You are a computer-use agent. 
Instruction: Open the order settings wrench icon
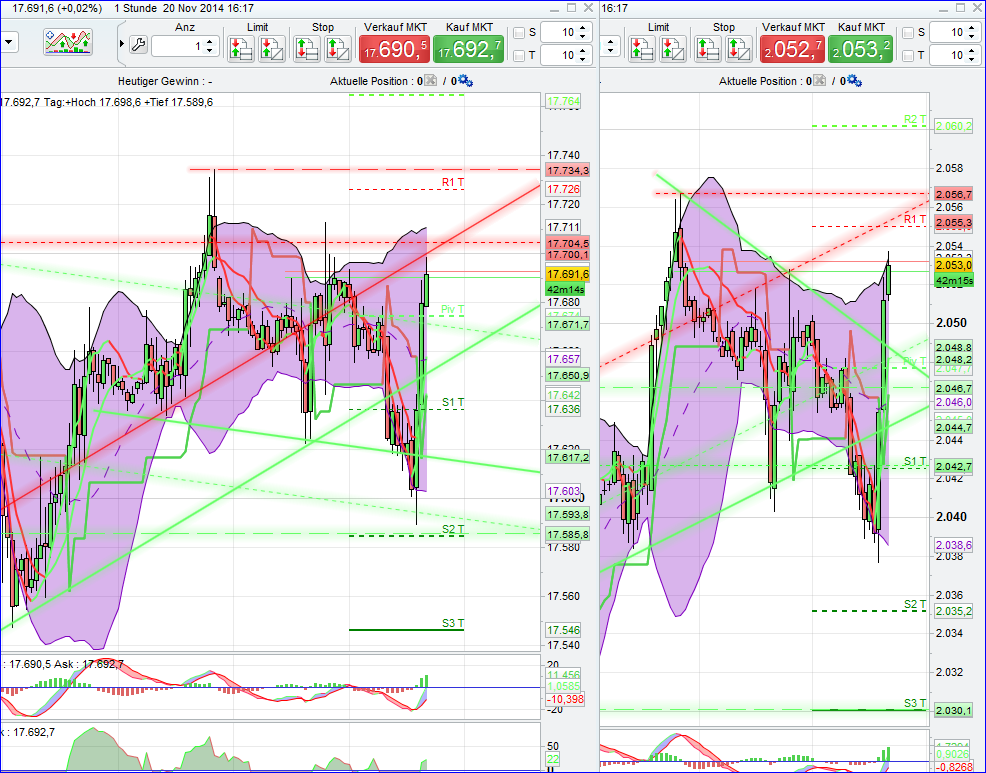[x=141, y=46]
